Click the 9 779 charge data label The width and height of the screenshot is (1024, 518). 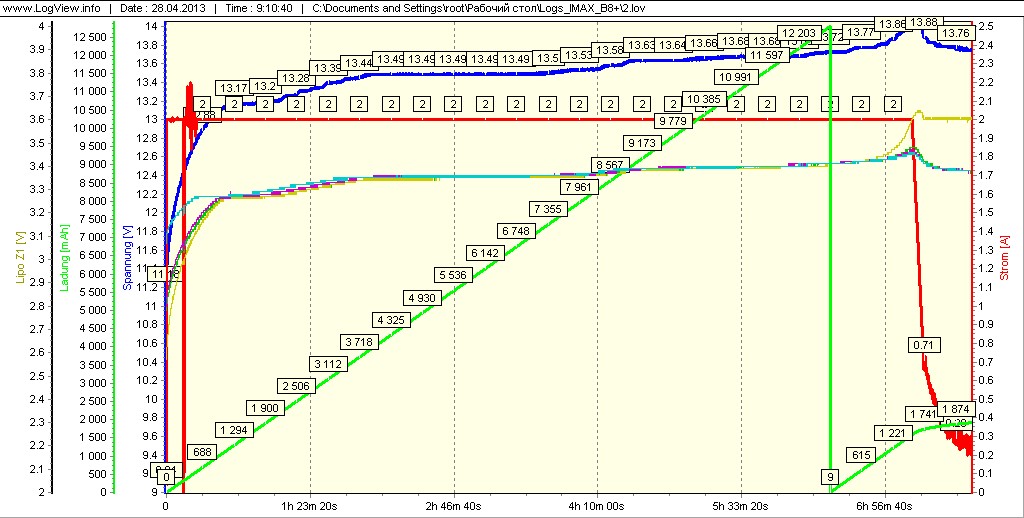[x=672, y=121]
